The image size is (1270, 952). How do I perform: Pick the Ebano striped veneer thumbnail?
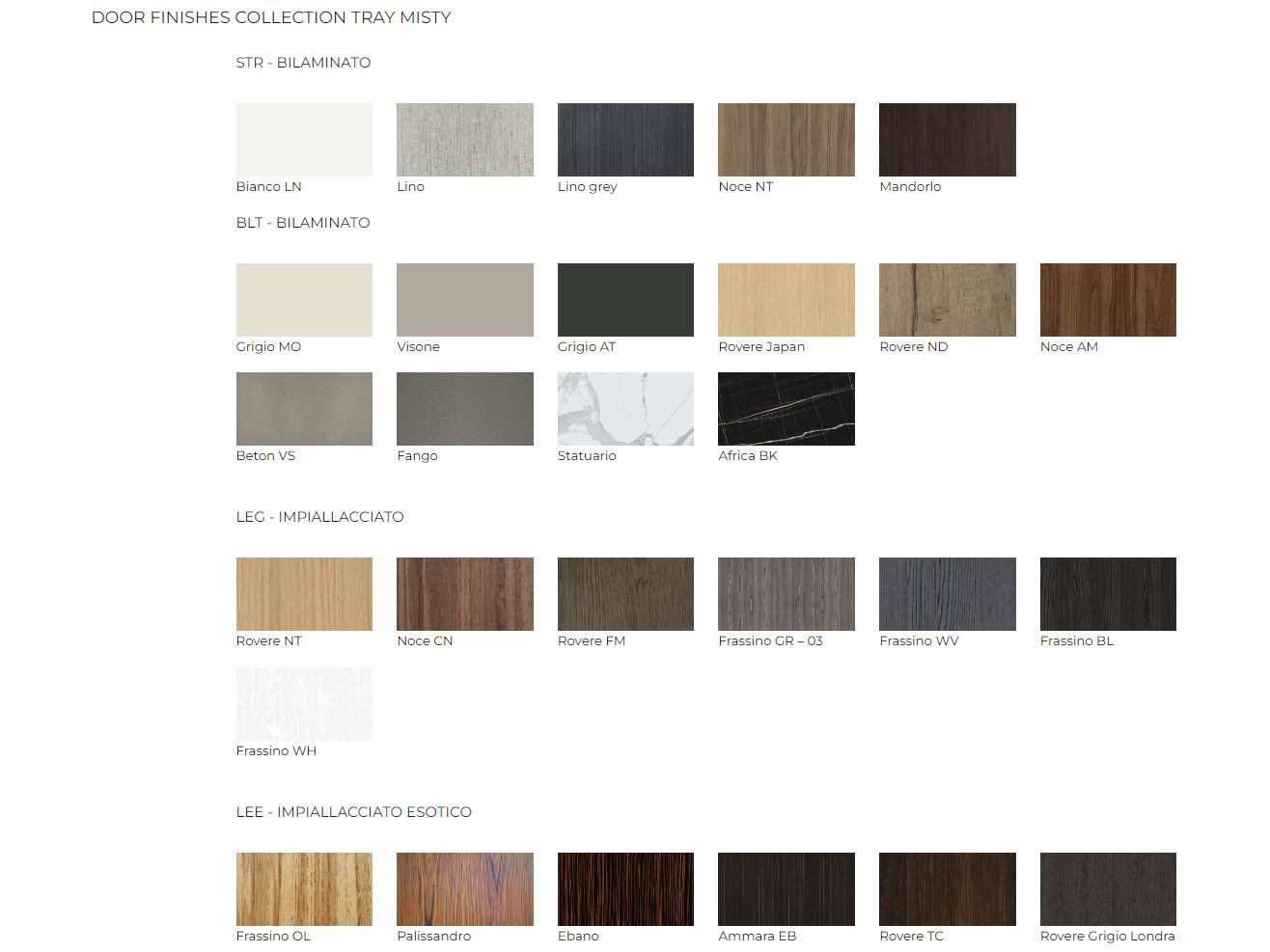625,889
